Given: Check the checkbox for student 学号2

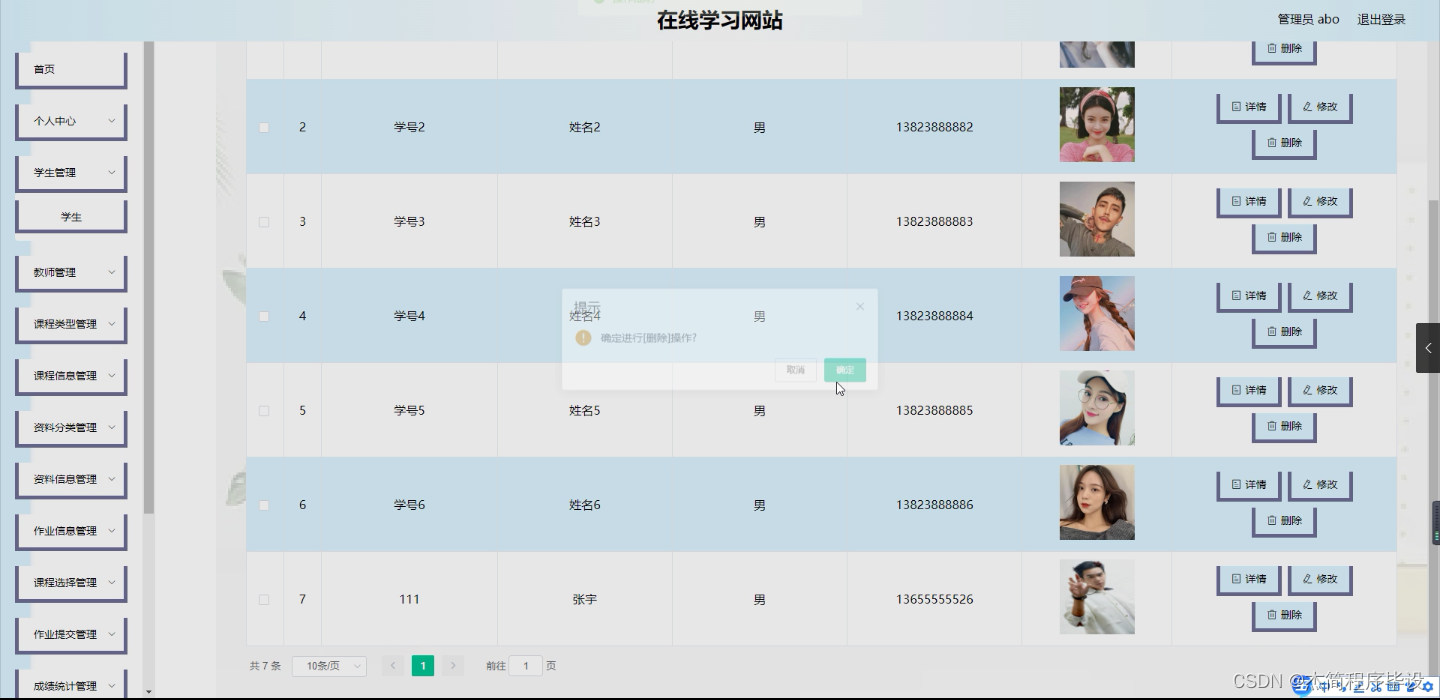Looking at the screenshot, I should click(264, 127).
